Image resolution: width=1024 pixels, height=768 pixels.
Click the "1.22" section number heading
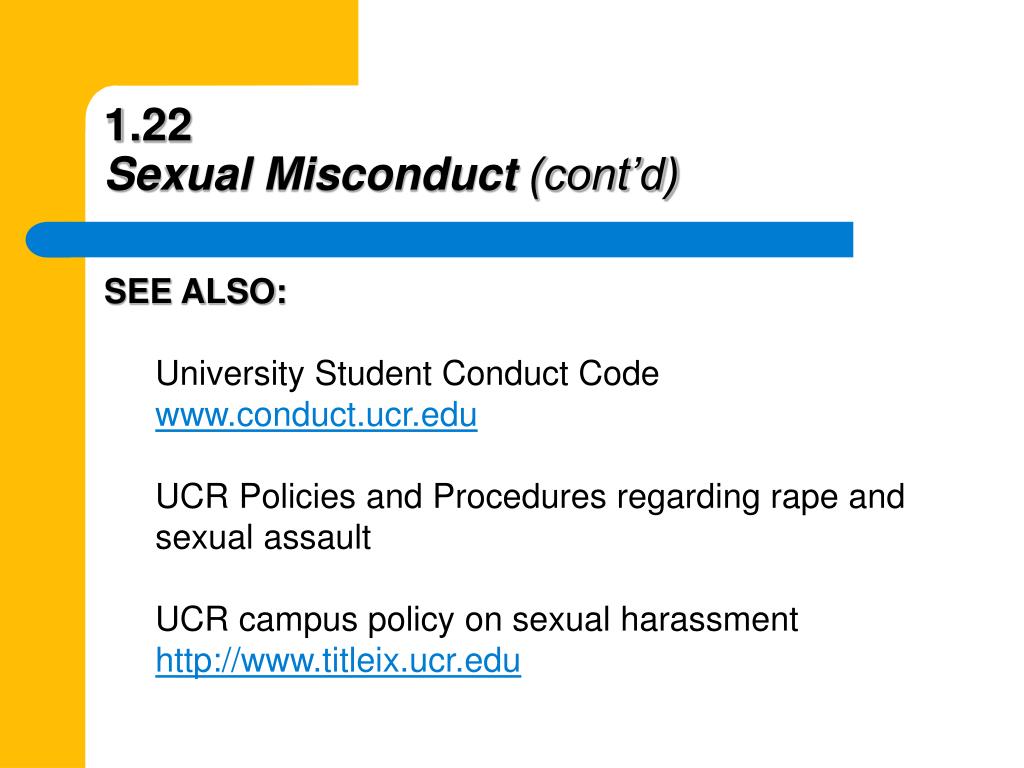click(x=149, y=125)
